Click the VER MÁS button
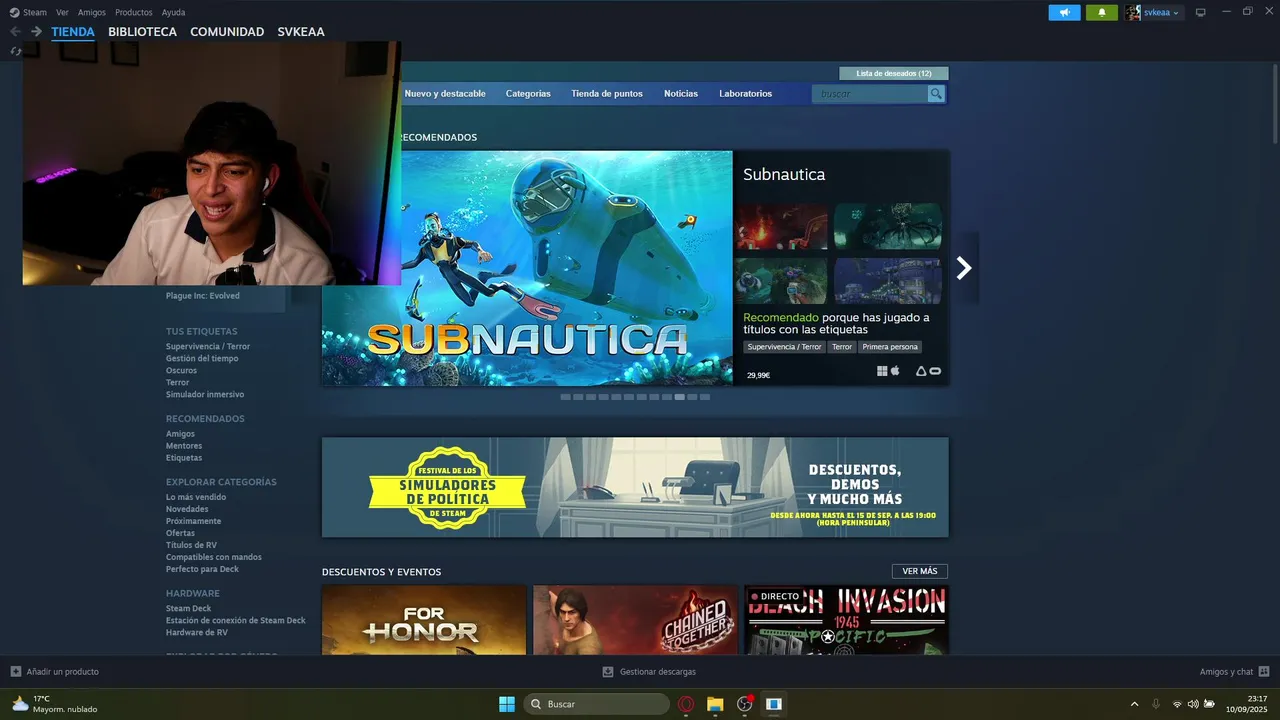1280x720 pixels. click(x=920, y=571)
